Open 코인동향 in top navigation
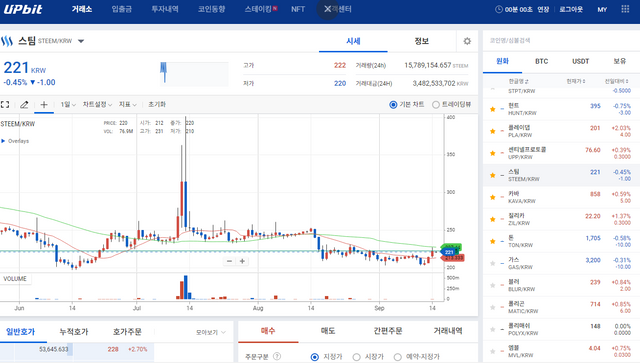Image resolution: width=640 pixels, height=363 pixels. 211,9
